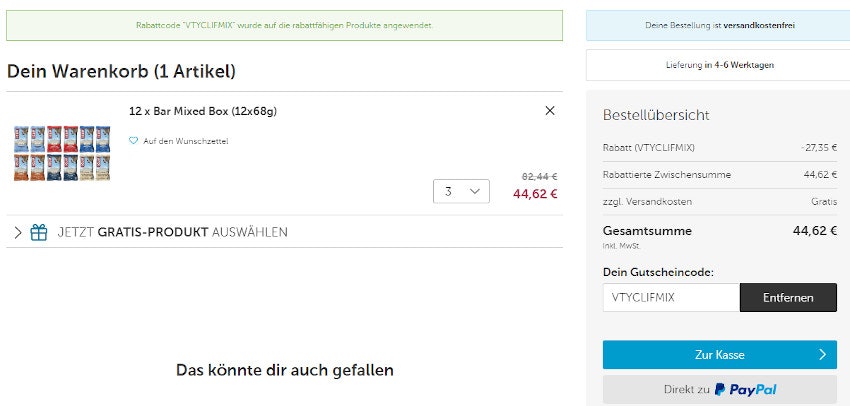Open the Bar Mixed Box product thumbnail
The height and width of the screenshot is (406, 850).
click(x=62, y=152)
